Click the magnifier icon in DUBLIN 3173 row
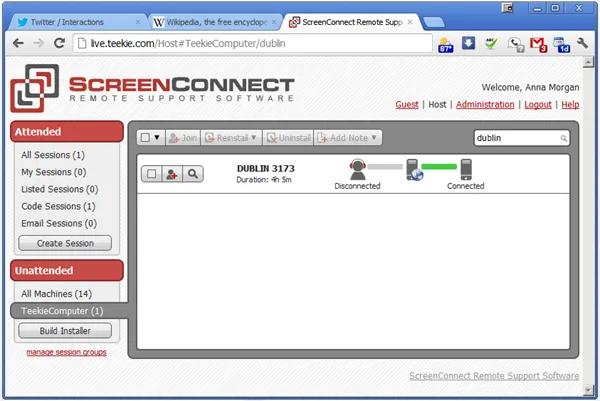This screenshot has height=401, width=600. pos(193,174)
